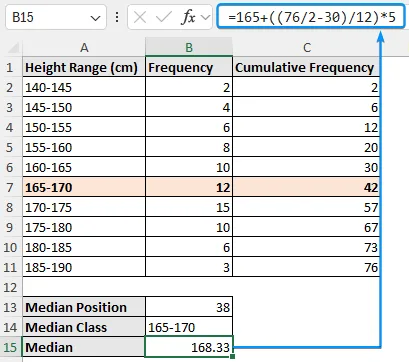The height and width of the screenshot is (362, 409).
Task: Select column C header
Action: 307,47
